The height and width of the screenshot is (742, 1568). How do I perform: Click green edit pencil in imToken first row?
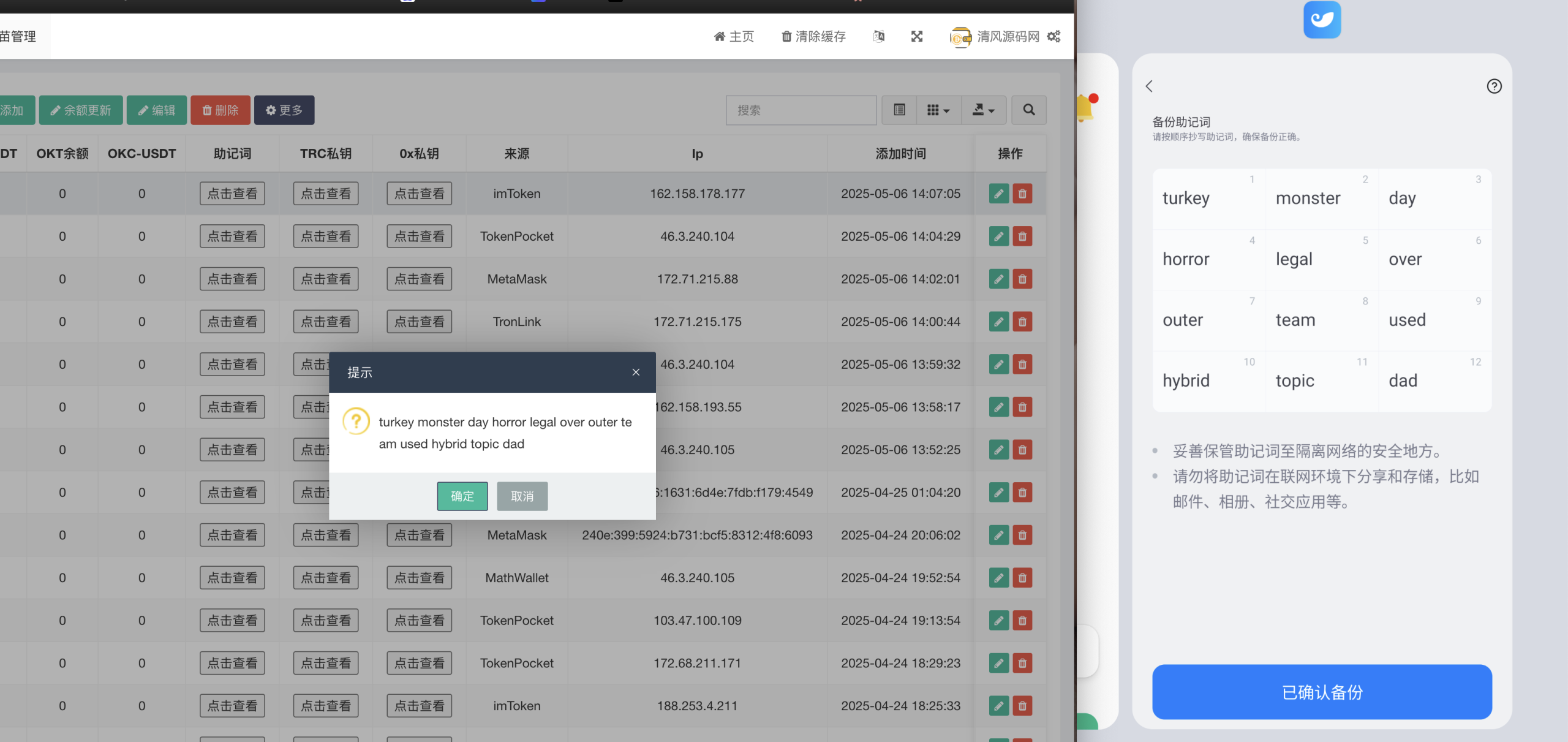998,194
